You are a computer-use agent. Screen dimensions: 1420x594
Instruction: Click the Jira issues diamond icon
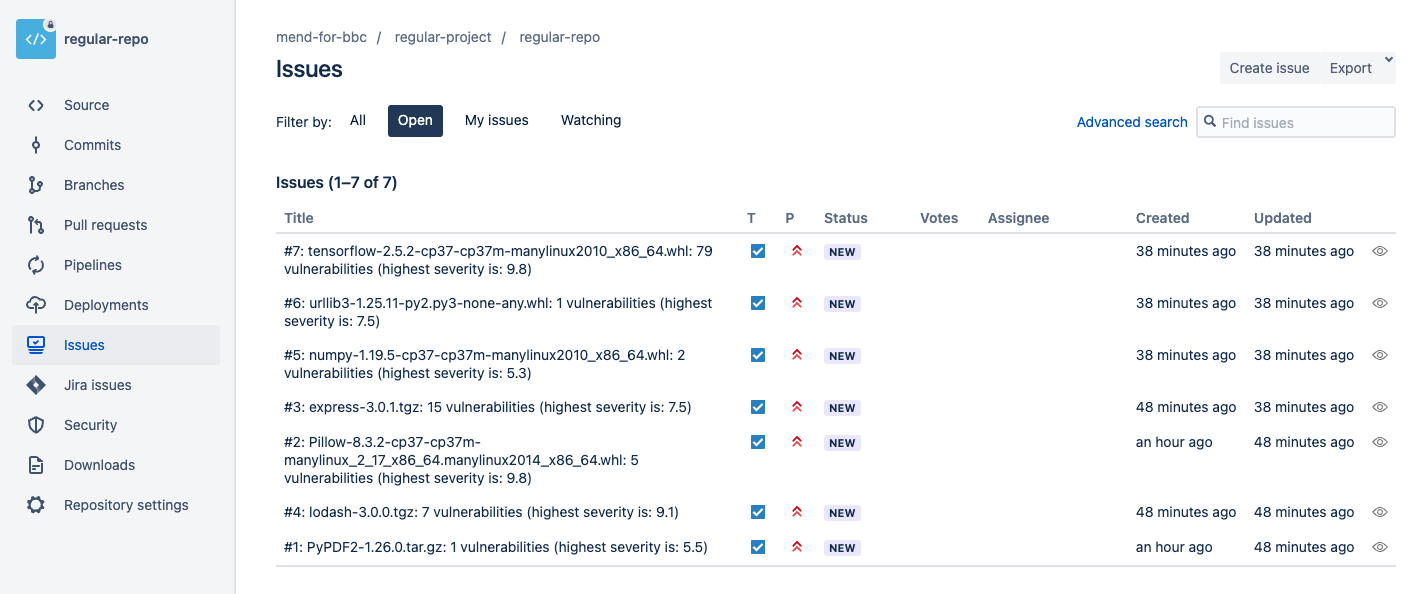point(36,385)
